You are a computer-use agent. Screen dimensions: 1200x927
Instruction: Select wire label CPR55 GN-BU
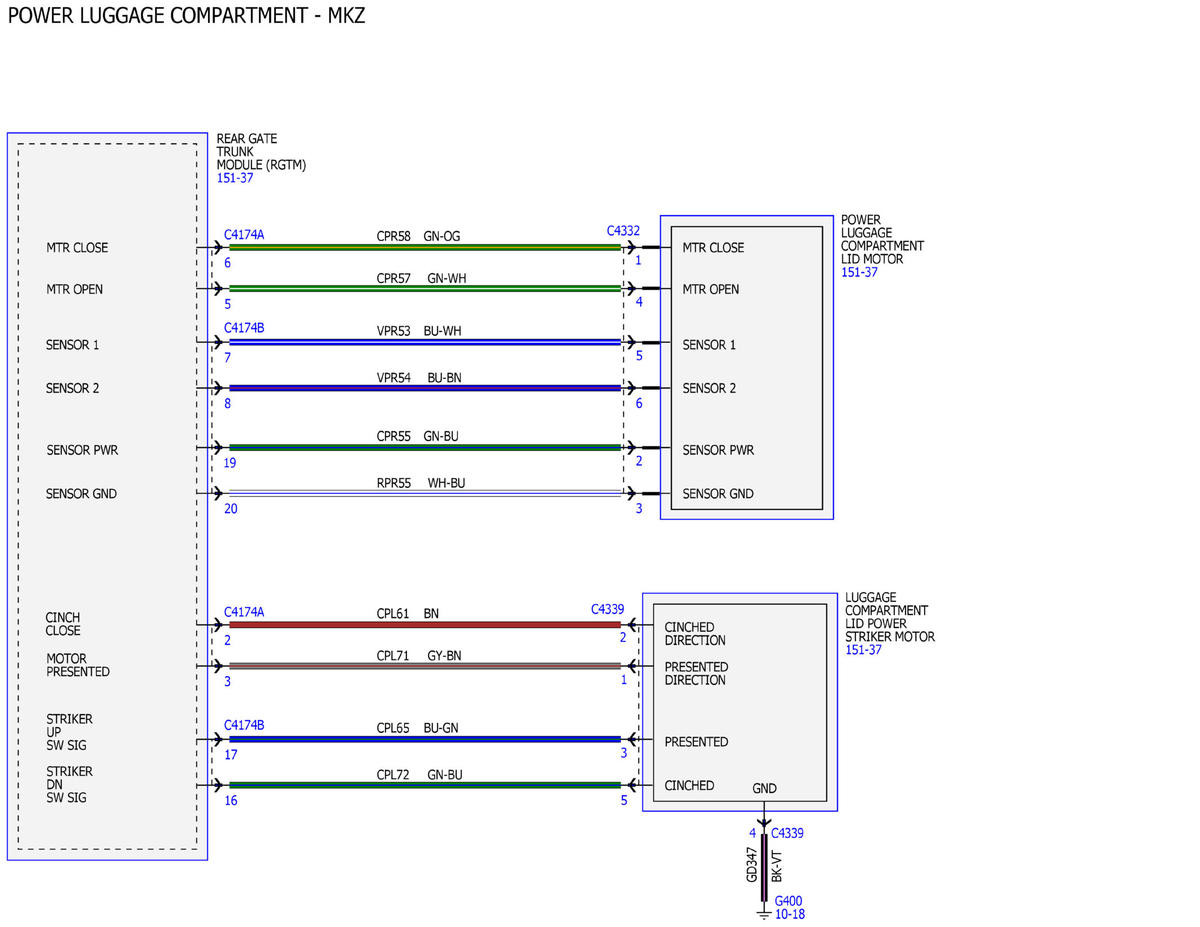tap(417, 437)
